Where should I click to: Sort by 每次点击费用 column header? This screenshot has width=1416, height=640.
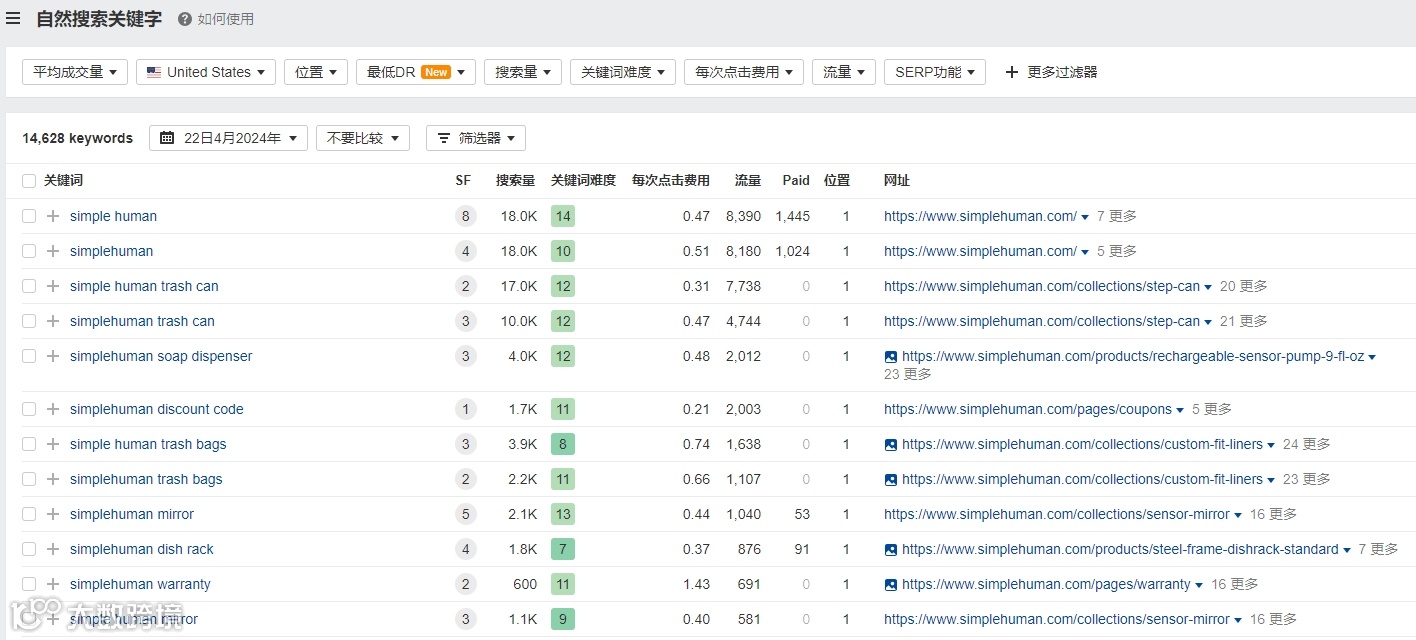click(x=671, y=181)
